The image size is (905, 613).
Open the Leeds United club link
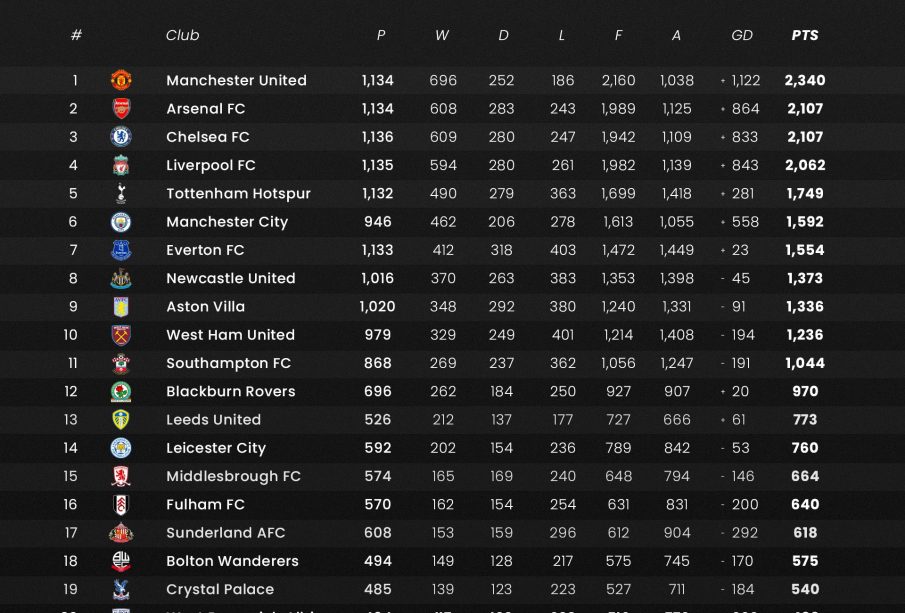(213, 420)
